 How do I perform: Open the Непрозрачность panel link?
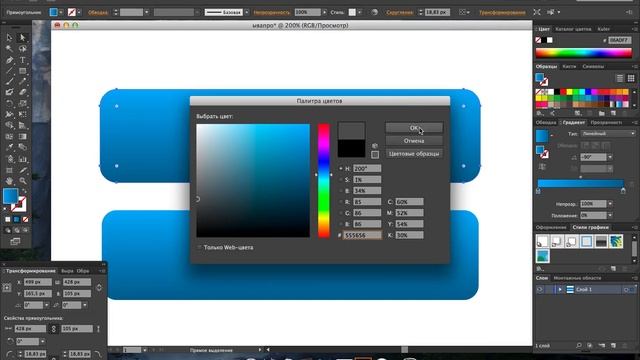point(271,12)
